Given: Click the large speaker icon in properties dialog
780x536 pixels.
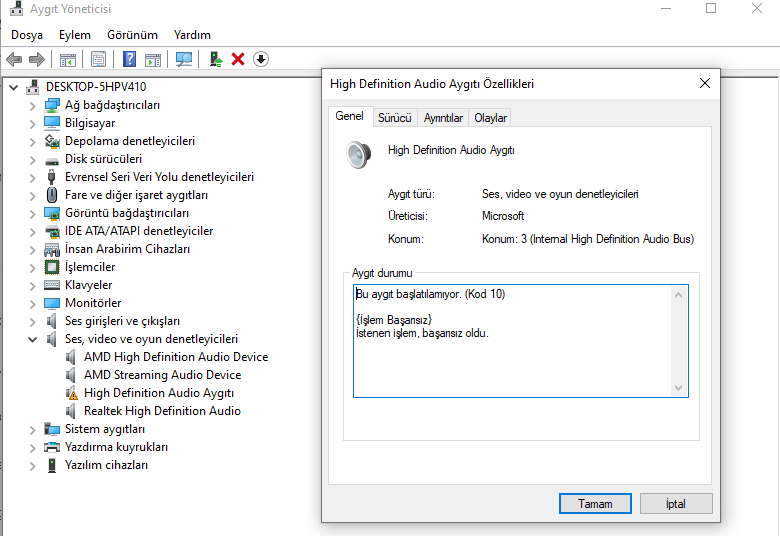Looking at the screenshot, I should (x=359, y=154).
